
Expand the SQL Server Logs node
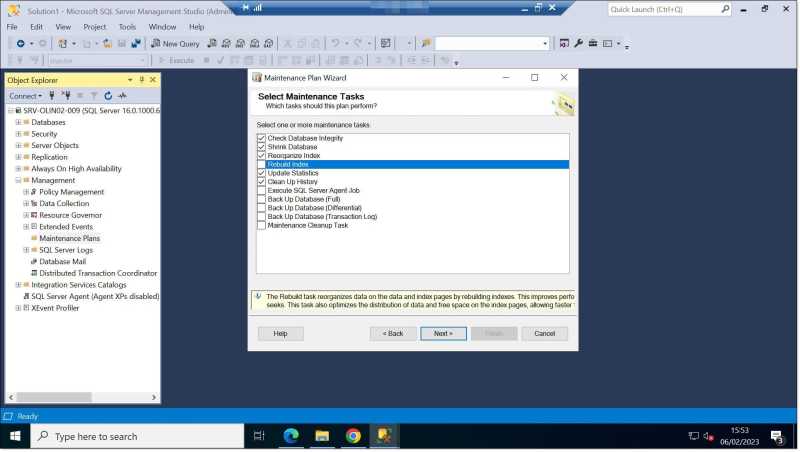[26, 250]
